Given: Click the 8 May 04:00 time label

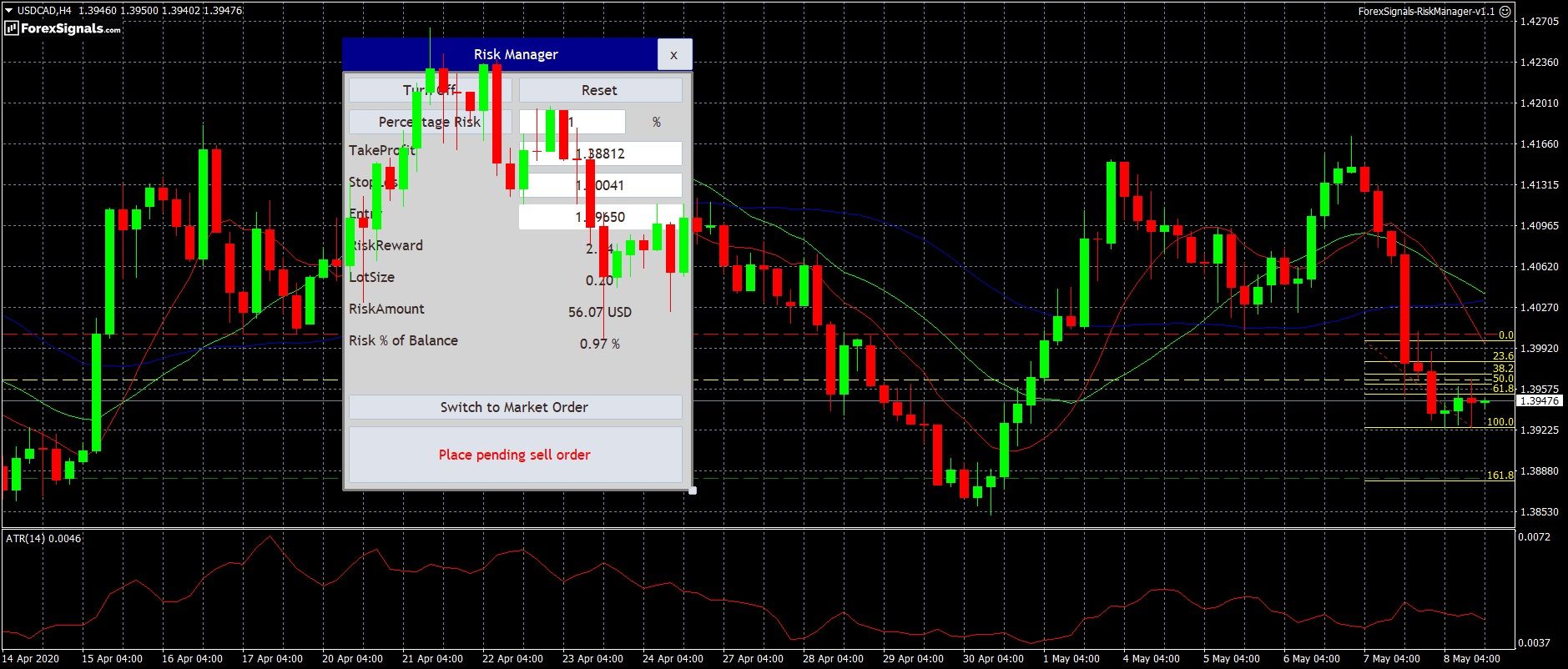Looking at the screenshot, I should (x=1472, y=659).
